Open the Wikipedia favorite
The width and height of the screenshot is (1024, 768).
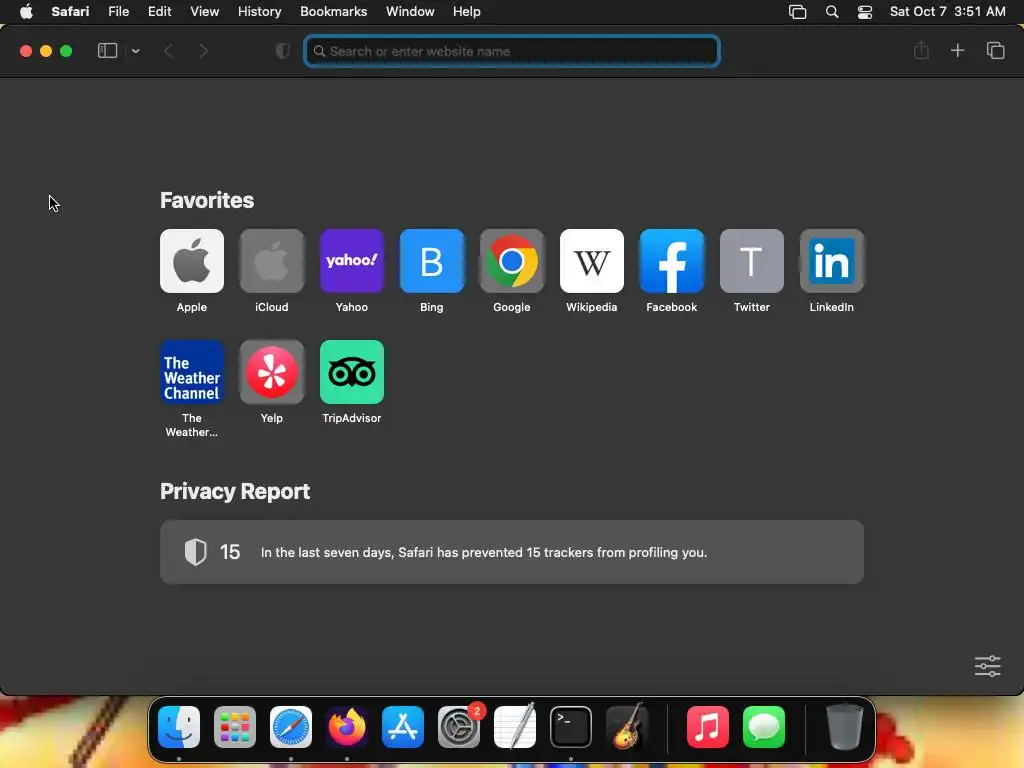point(592,261)
